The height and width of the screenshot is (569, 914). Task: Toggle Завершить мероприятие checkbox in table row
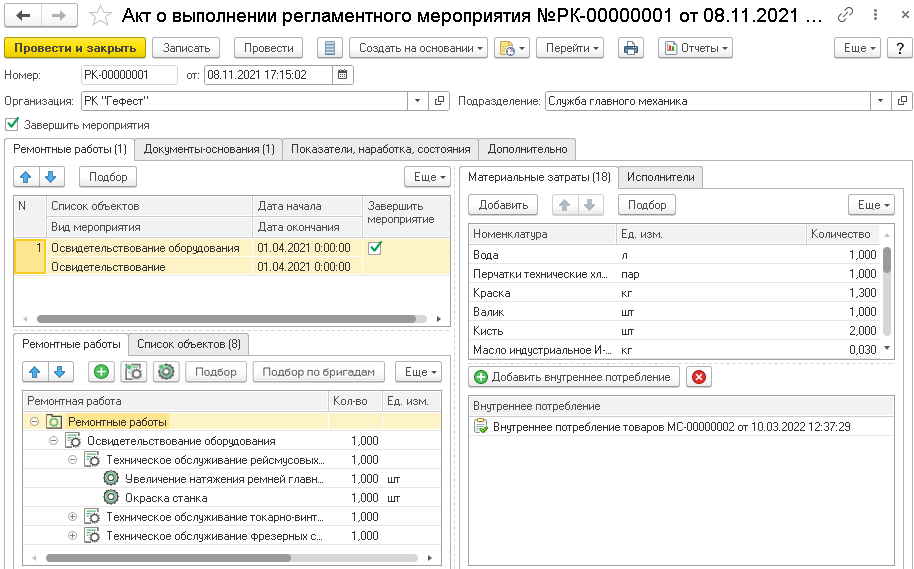coord(375,248)
